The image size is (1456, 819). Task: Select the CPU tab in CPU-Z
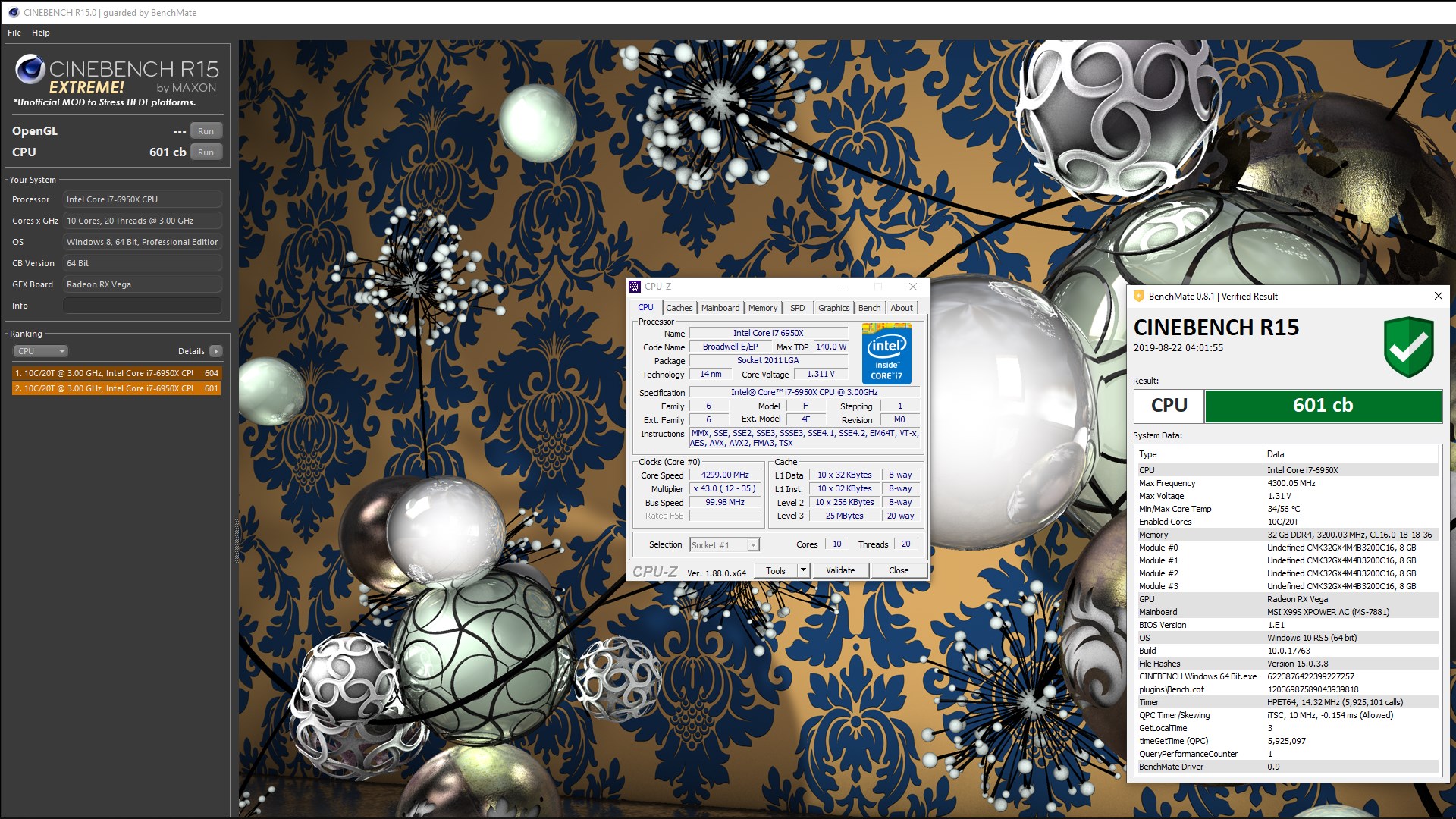(x=645, y=307)
